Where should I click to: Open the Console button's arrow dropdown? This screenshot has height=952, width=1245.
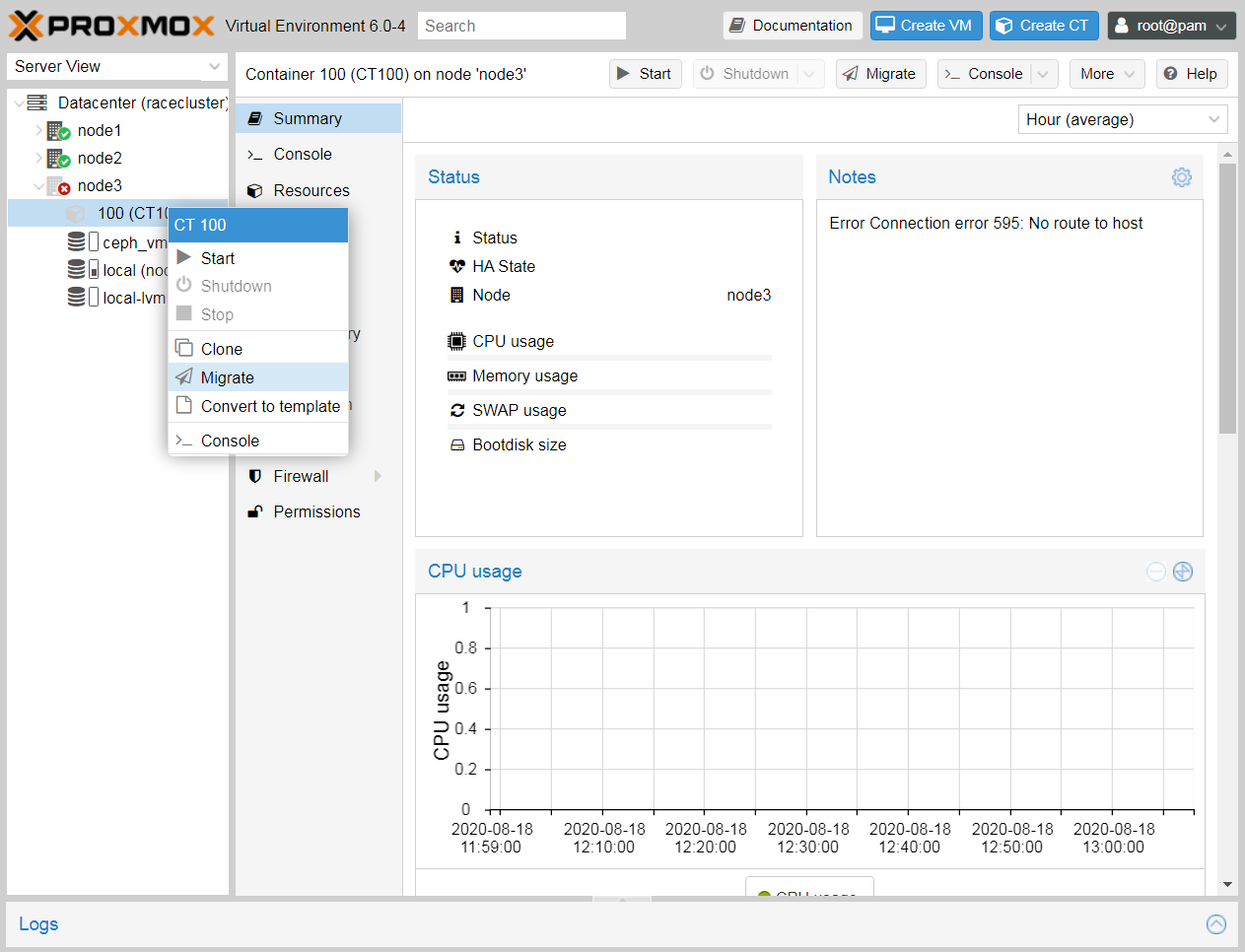click(1043, 74)
